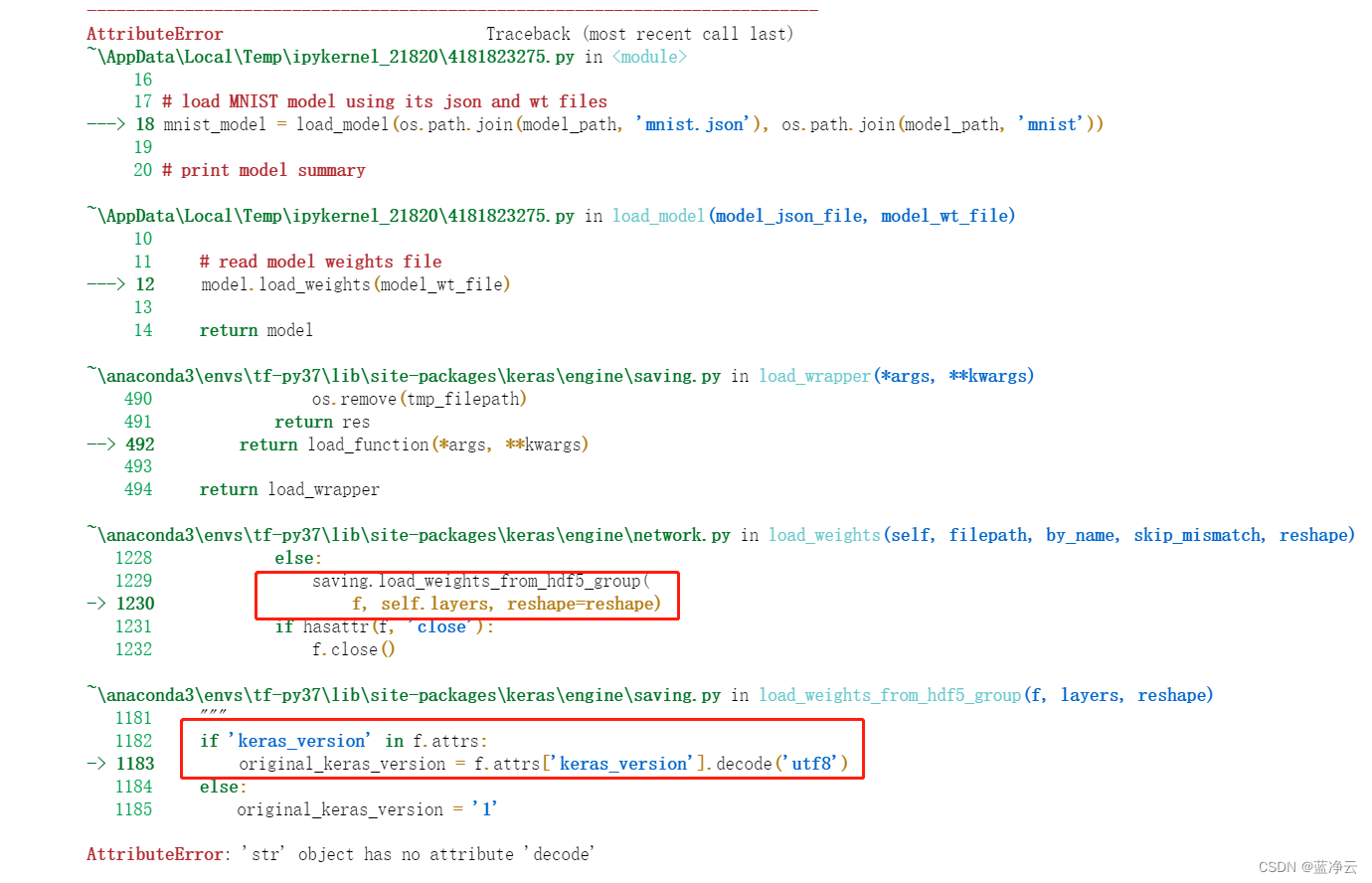
Task: Click 'else:' on line 1184
Action: [223, 787]
